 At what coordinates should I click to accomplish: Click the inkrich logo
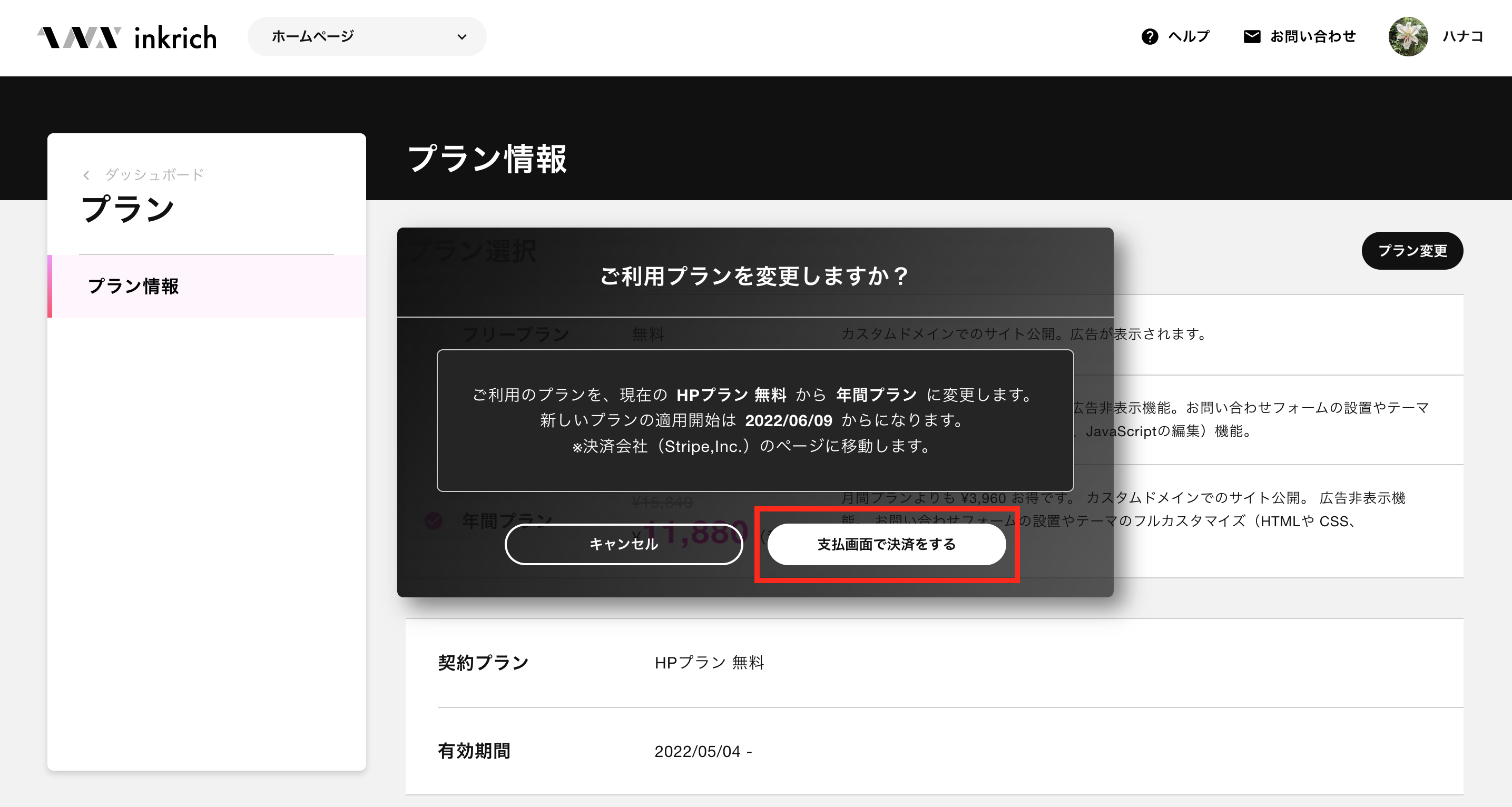click(127, 37)
